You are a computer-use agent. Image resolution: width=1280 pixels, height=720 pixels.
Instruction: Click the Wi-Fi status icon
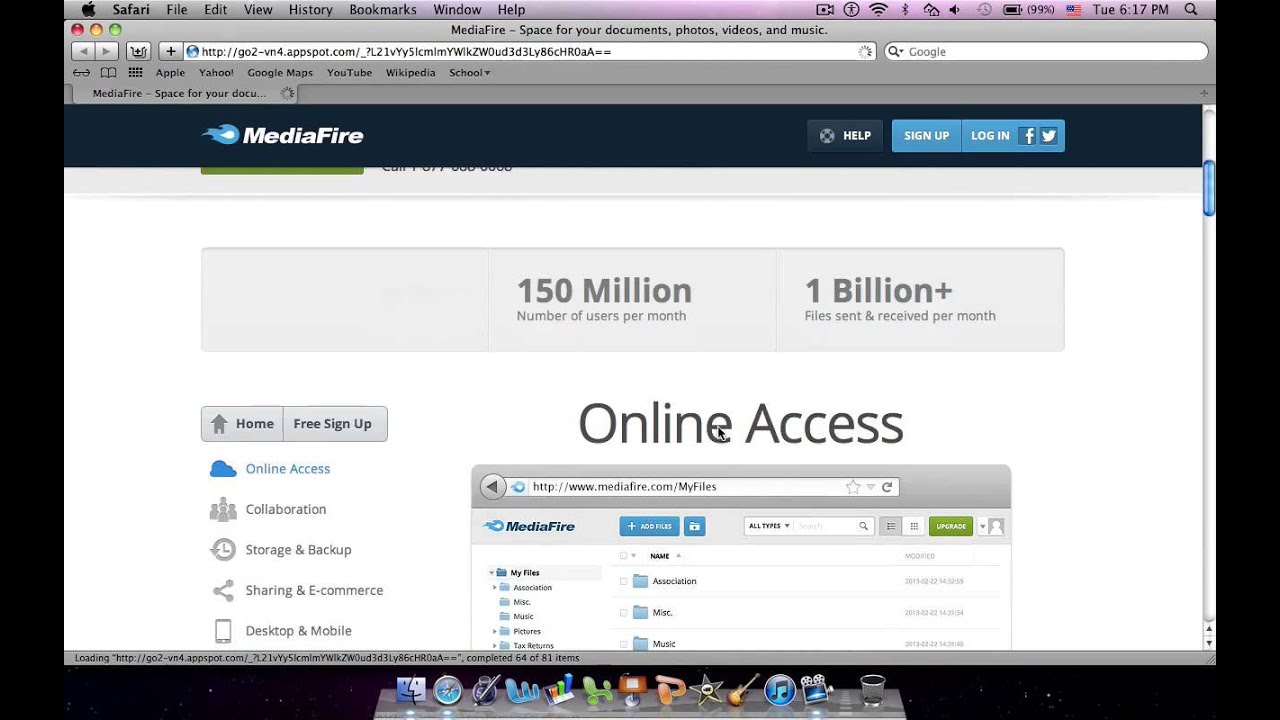pyautogui.click(x=878, y=9)
